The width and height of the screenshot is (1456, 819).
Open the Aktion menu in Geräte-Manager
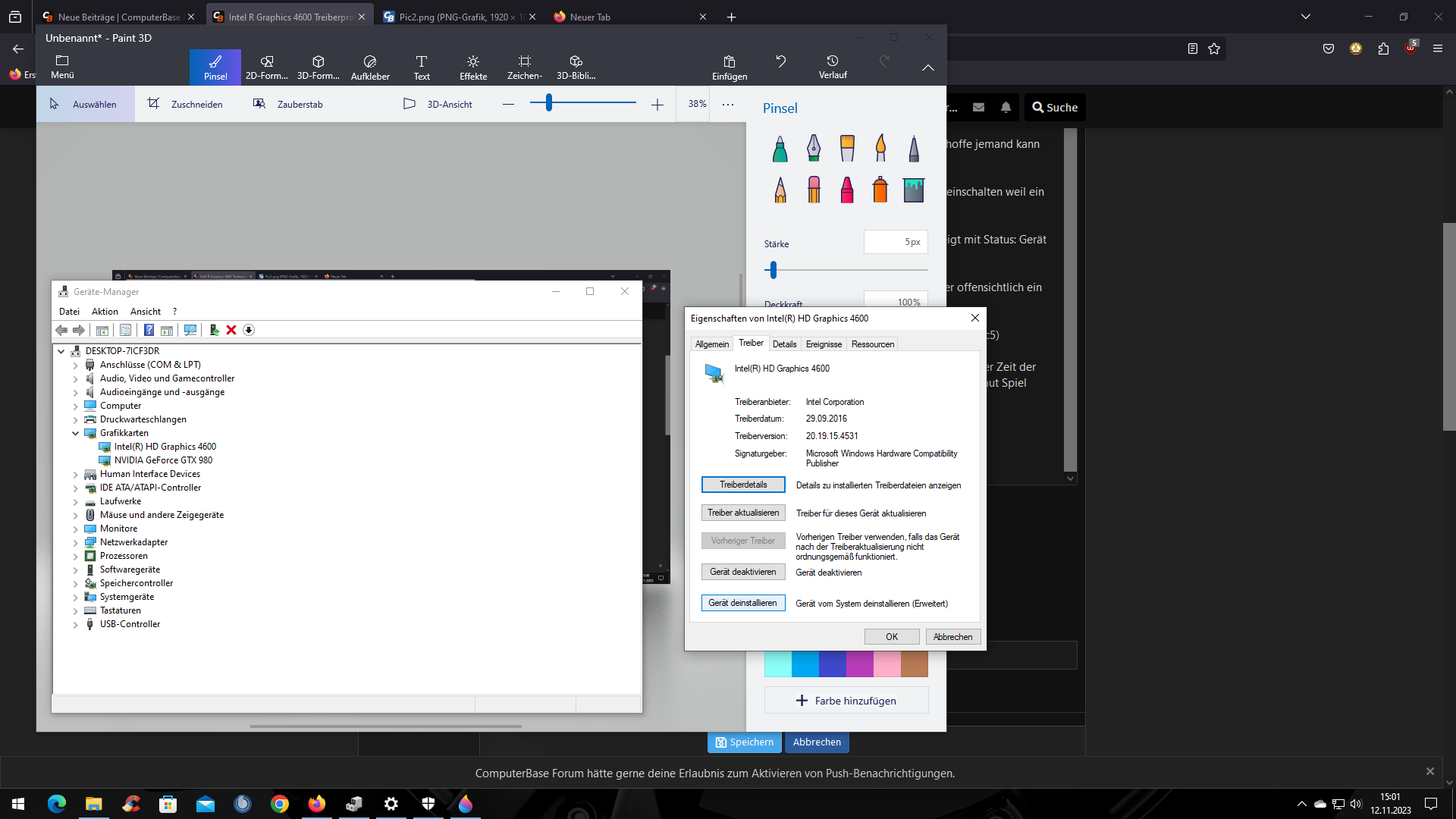(x=105, y=312)
